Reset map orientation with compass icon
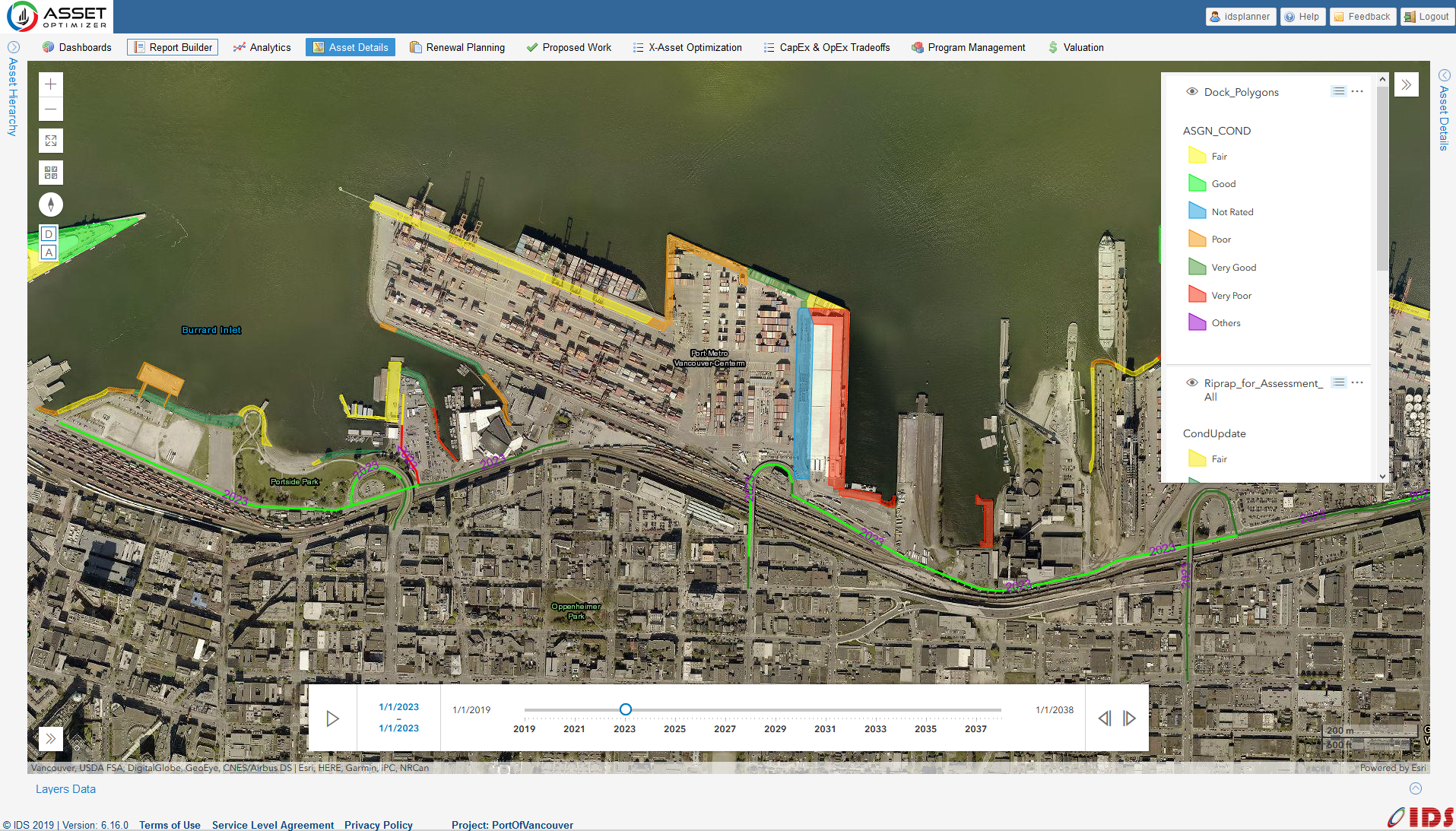 [51, 205]
